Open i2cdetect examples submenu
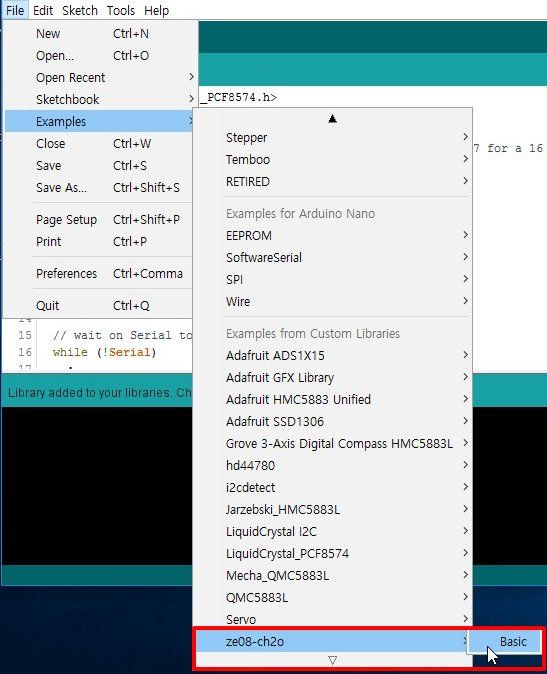547x674 pixels. pyautogui.click(x=333, y=487)
